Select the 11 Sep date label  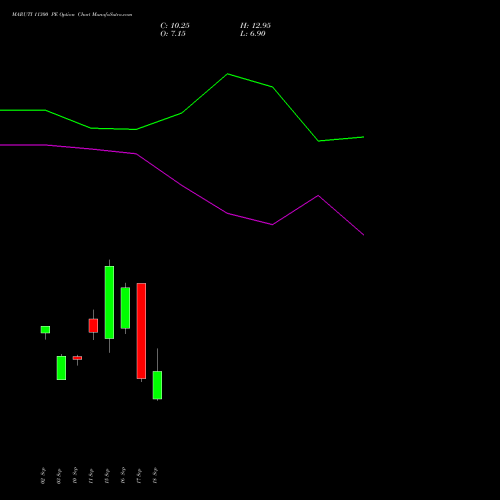(91, 476)
